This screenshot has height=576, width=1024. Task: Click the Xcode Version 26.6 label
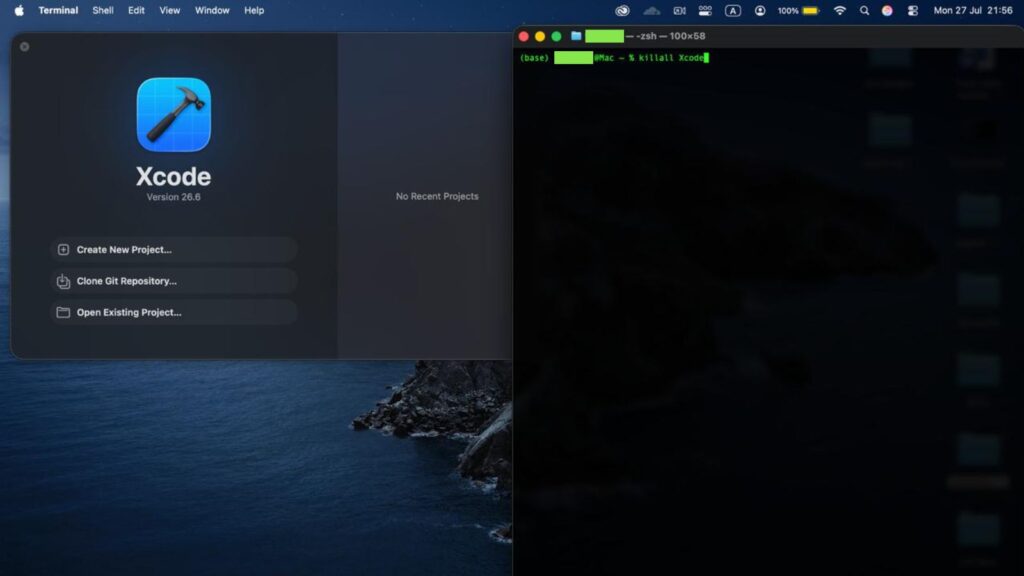click(173, 197)
